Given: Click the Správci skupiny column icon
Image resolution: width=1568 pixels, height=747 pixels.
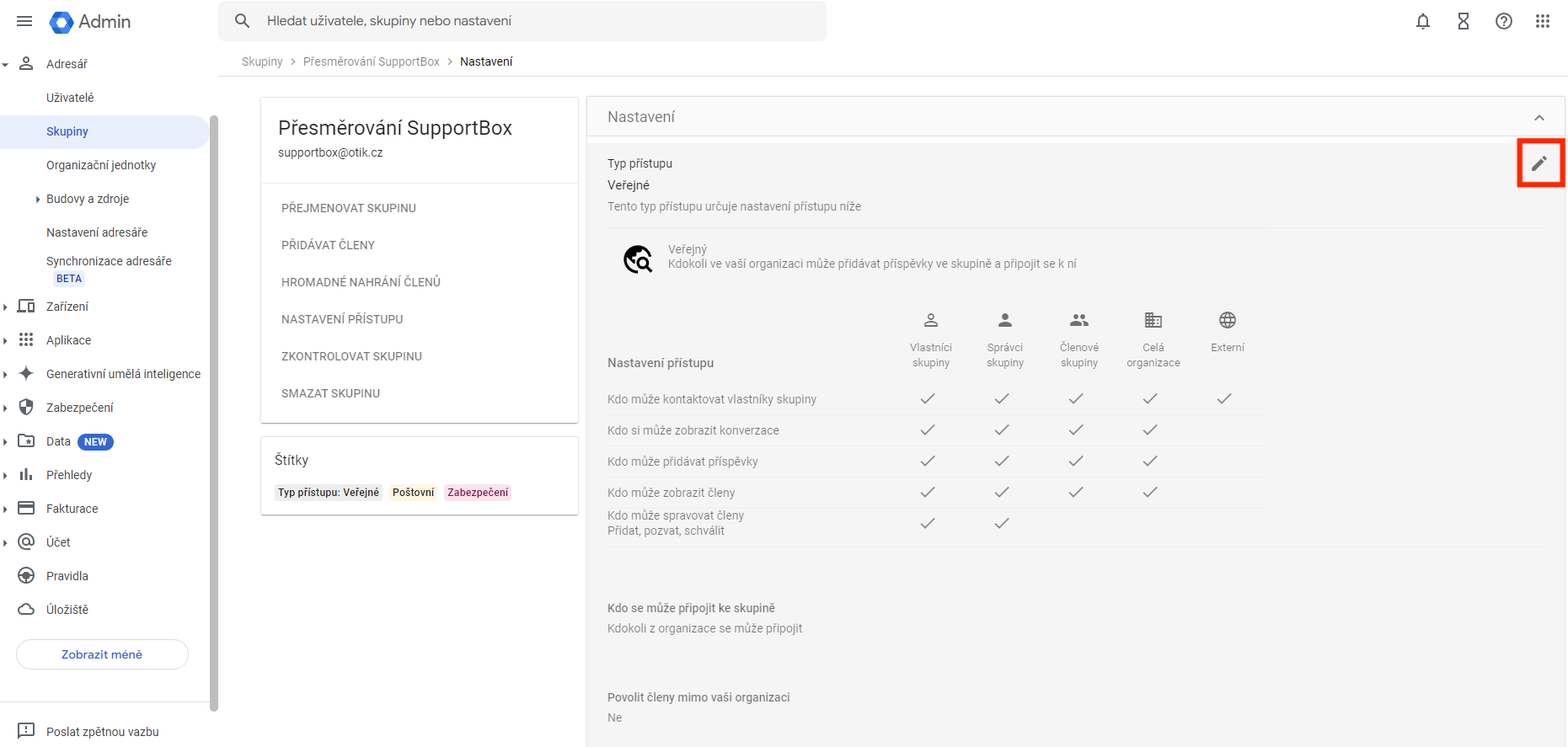Looking at the screenshot, I should tap(1005, 320).
